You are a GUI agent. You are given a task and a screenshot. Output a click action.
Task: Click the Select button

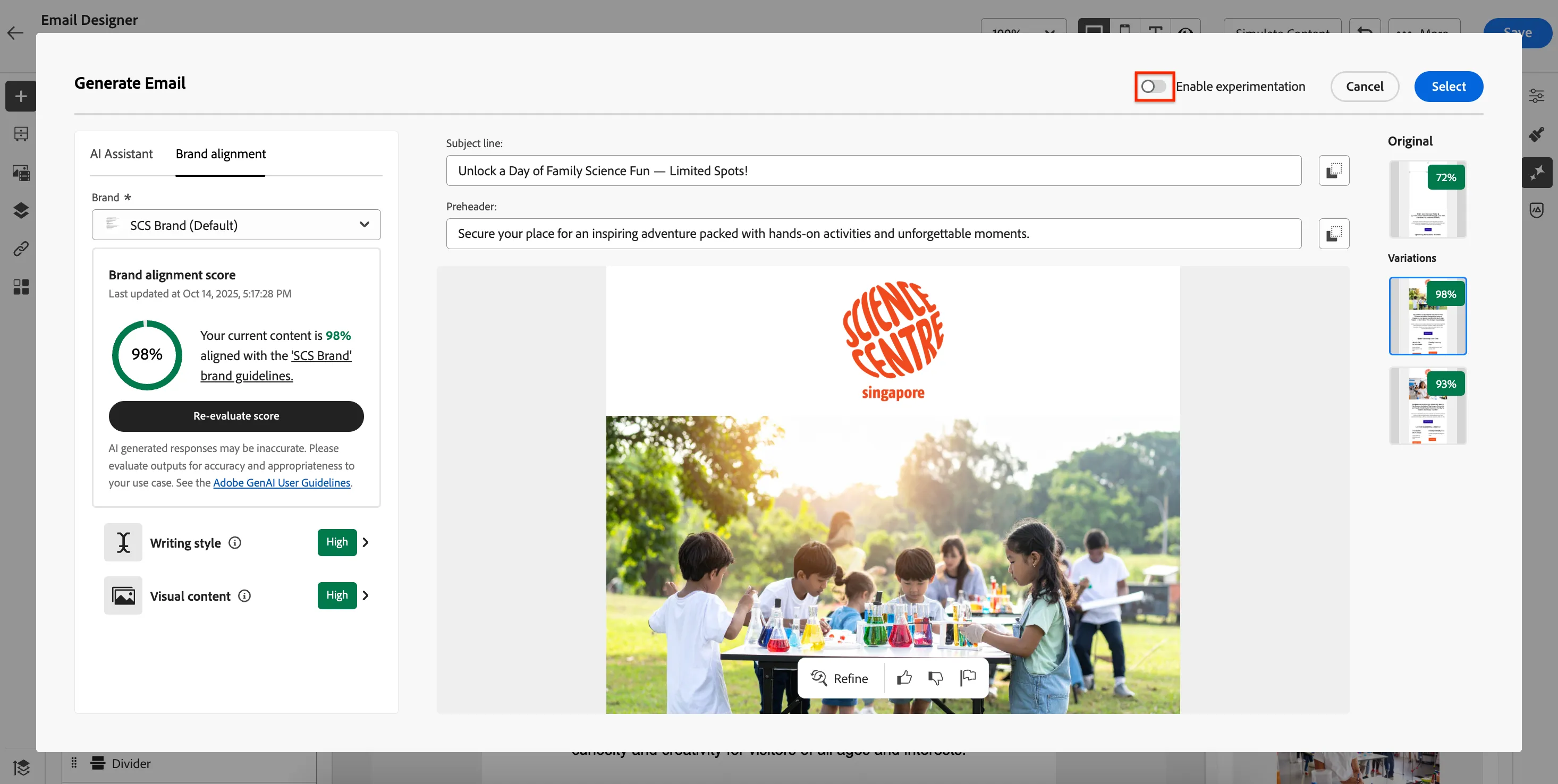1448,87
